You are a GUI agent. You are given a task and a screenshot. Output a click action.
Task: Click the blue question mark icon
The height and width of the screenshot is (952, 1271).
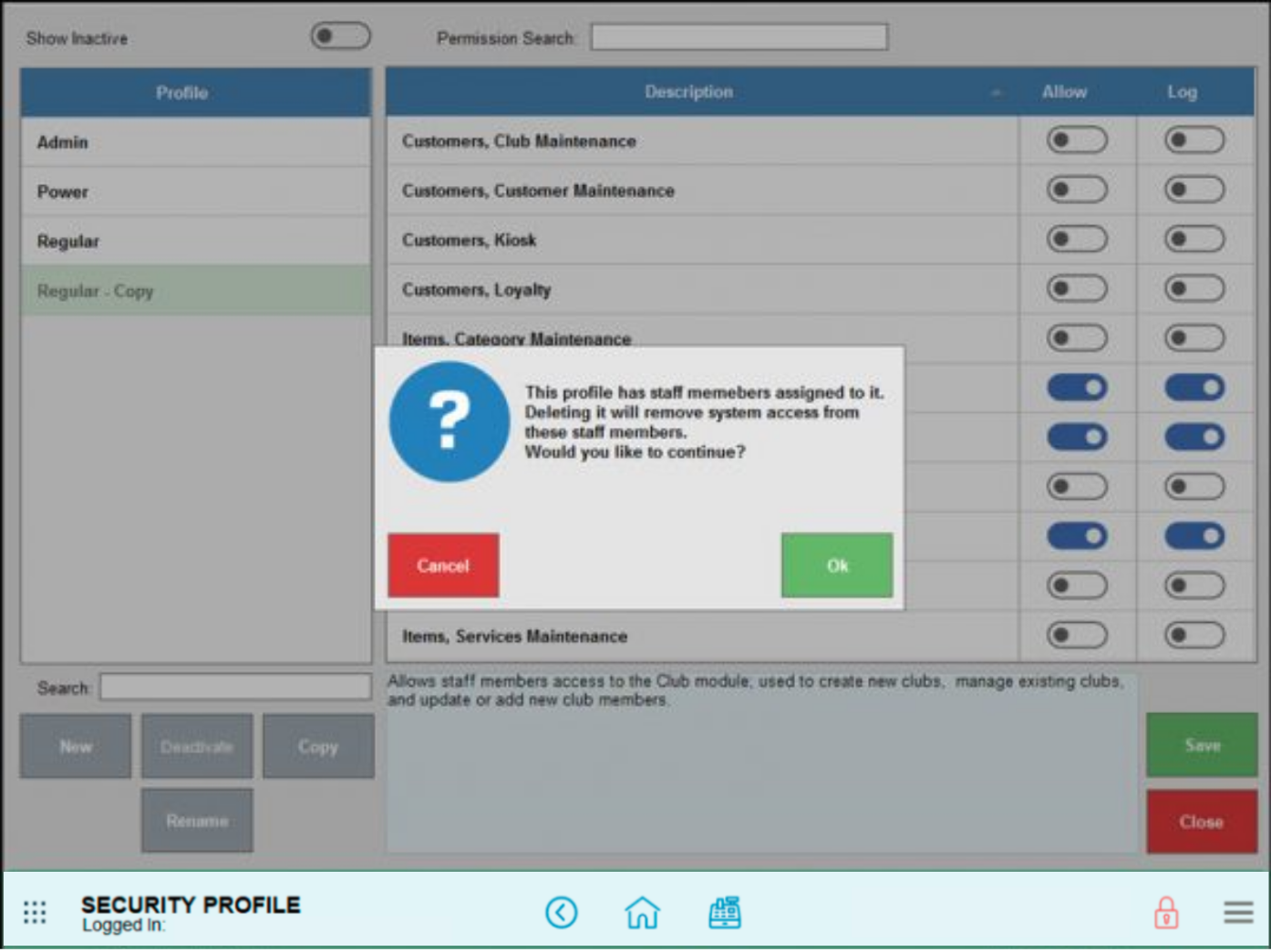point(449,421)
